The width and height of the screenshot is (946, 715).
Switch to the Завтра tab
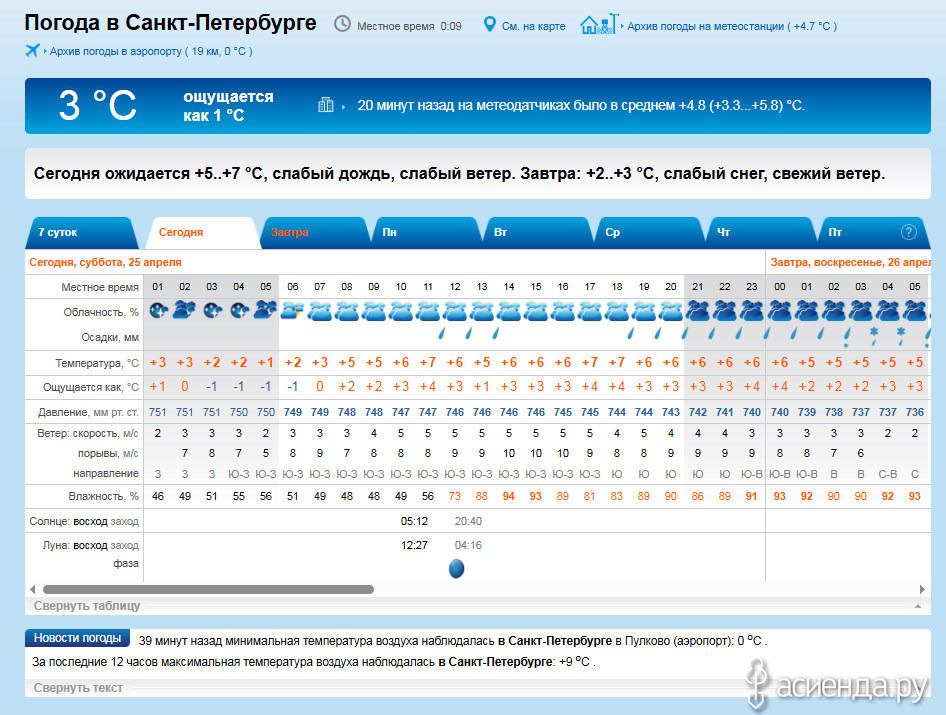(289, 232)
